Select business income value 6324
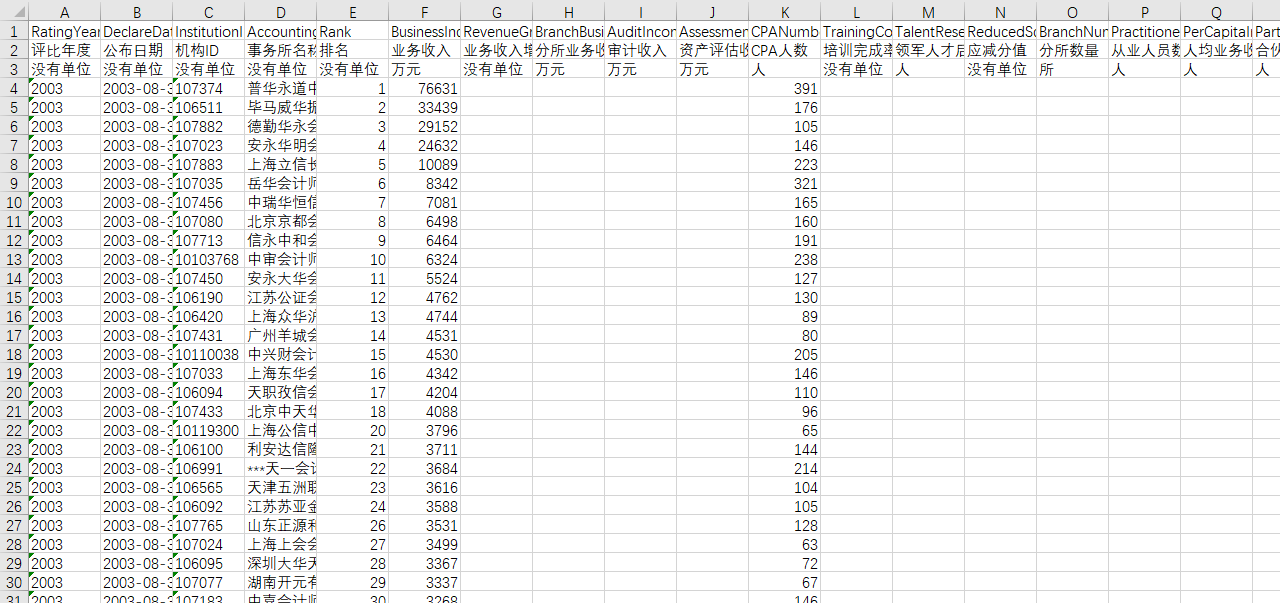Viewport: 1280px width, 603px height. (x=425, y=259)
